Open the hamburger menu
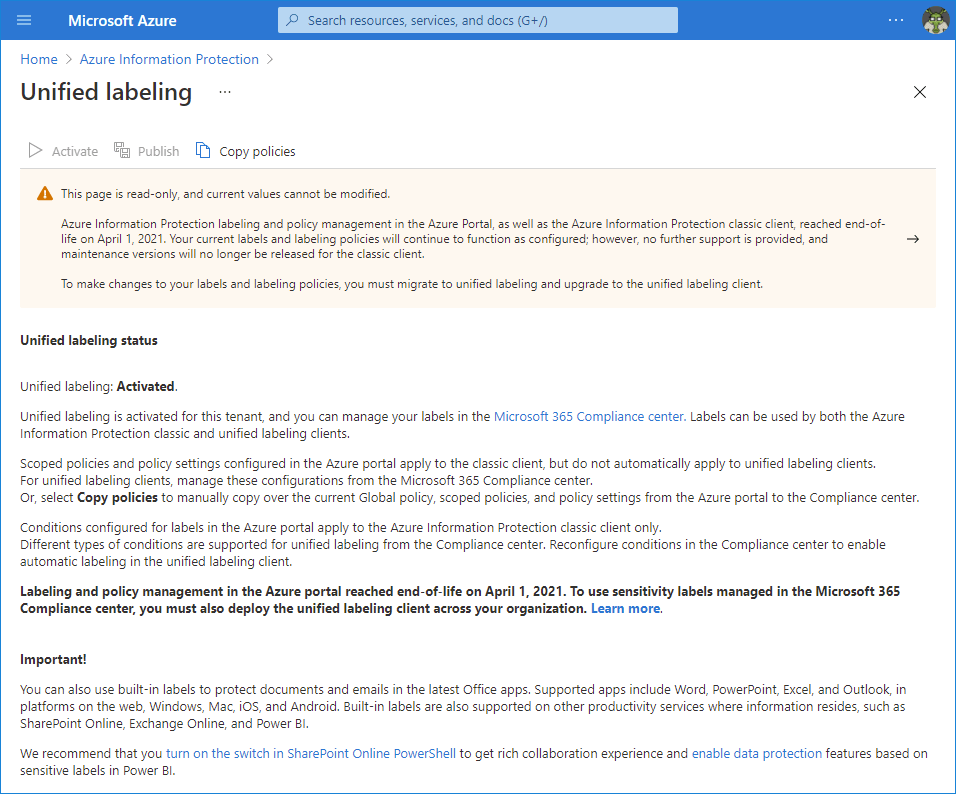Image resolution: width=956 pixels, height=794 pixels. (23, 20)
